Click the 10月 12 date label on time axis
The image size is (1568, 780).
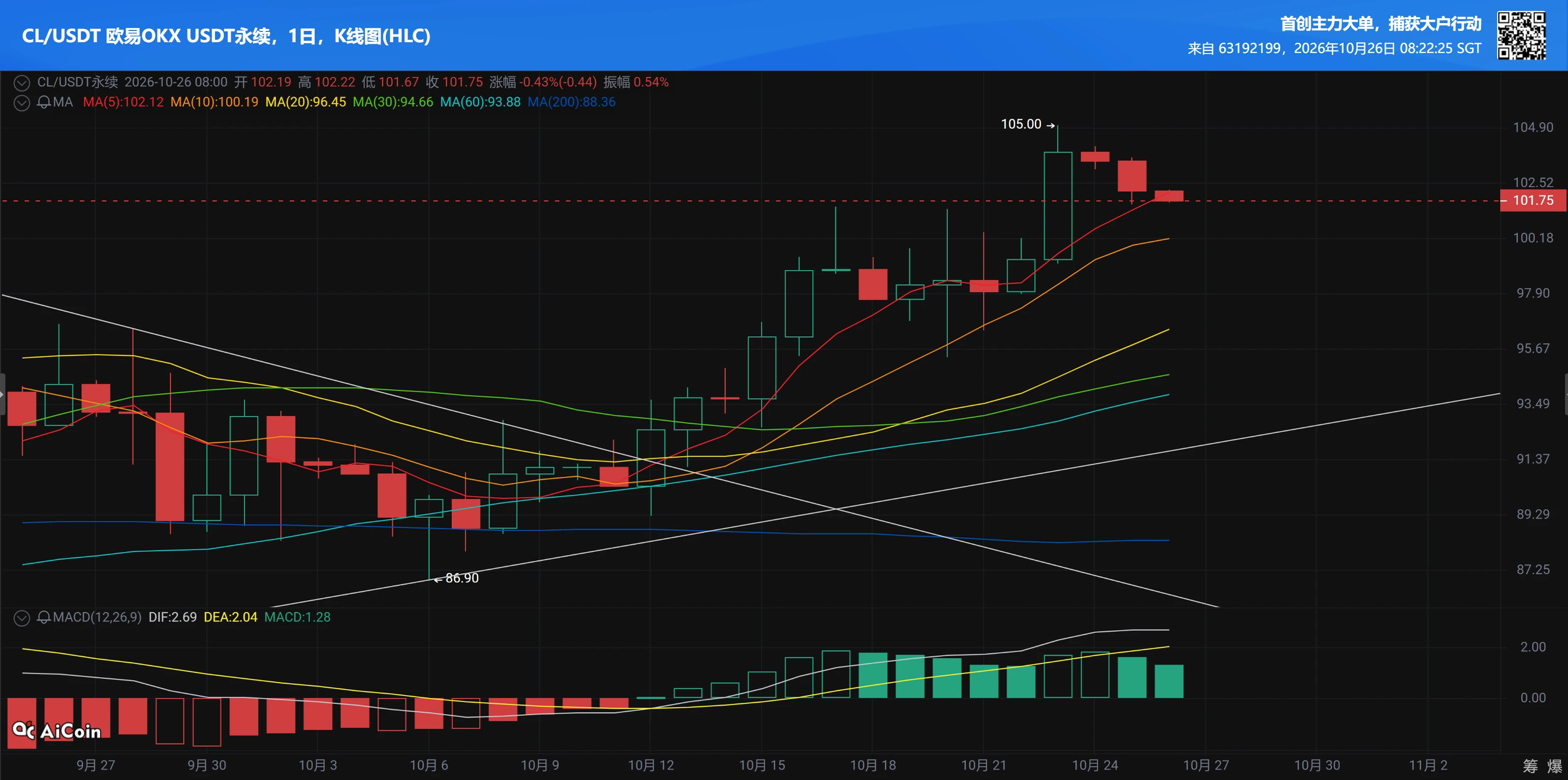pos(651,765)
